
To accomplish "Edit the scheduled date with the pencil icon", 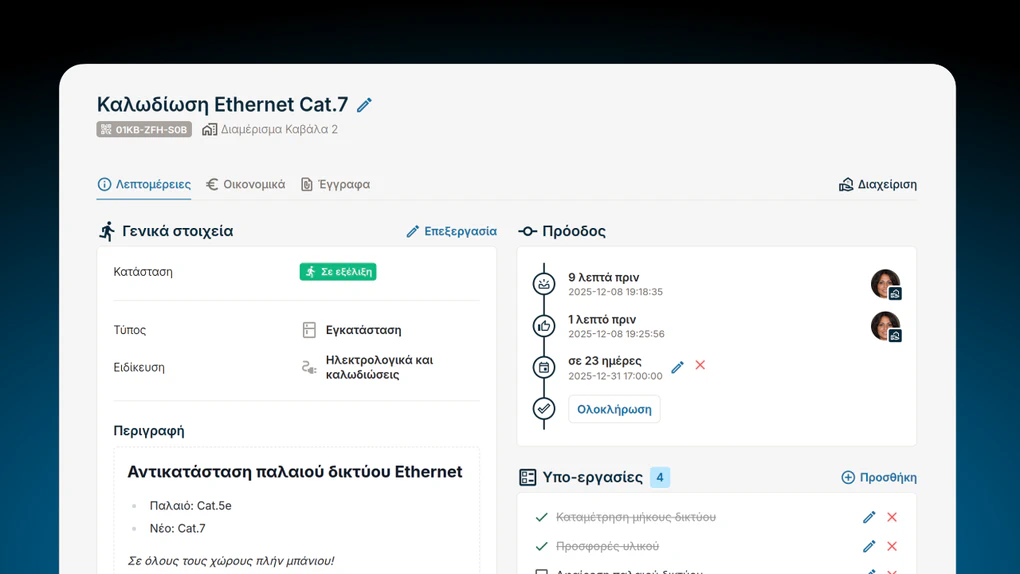I will click(677, 367).
